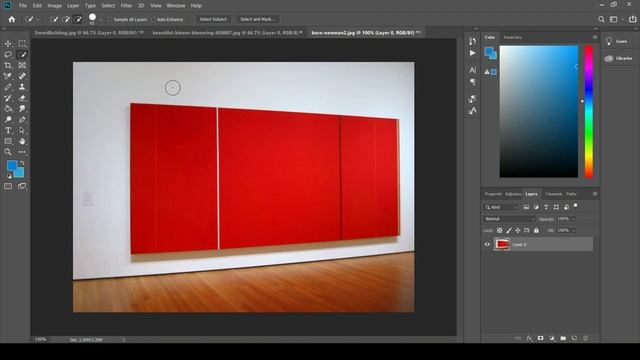640x360 pixels.
Task: Select the Path Selection tool
Action: (22, 130)
